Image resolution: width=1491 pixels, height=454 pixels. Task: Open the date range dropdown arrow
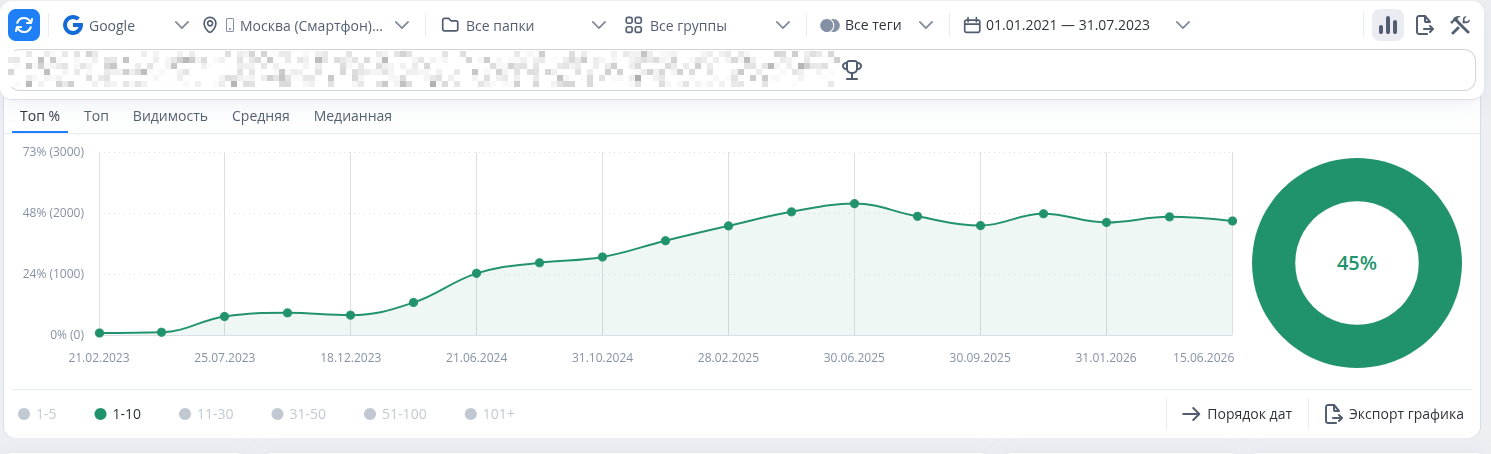point(1183,25)
